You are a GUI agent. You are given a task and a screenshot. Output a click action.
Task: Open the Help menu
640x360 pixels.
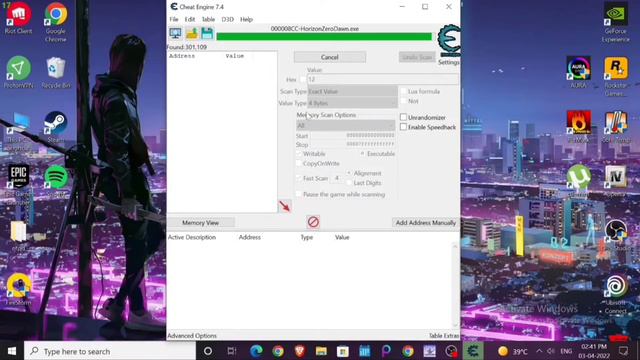pyautogui.click(x=246, y=19)
